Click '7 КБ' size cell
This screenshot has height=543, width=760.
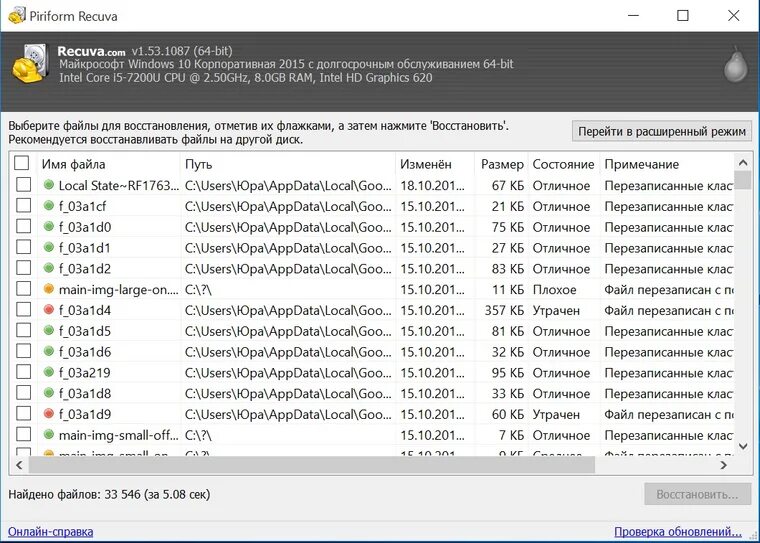pyautogui.click(x=511, y=435)
